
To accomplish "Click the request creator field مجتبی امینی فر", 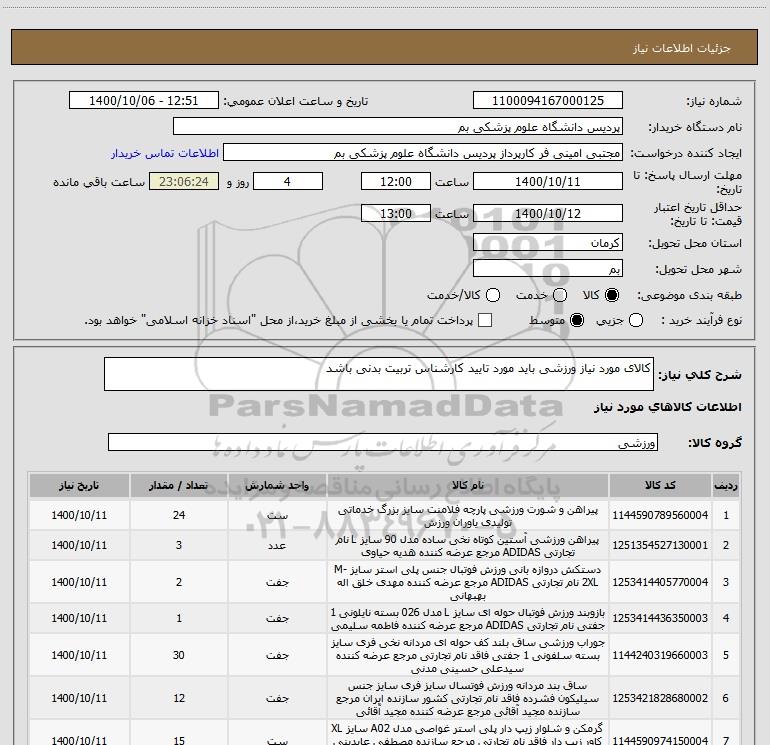I will [x=423, y=153].
